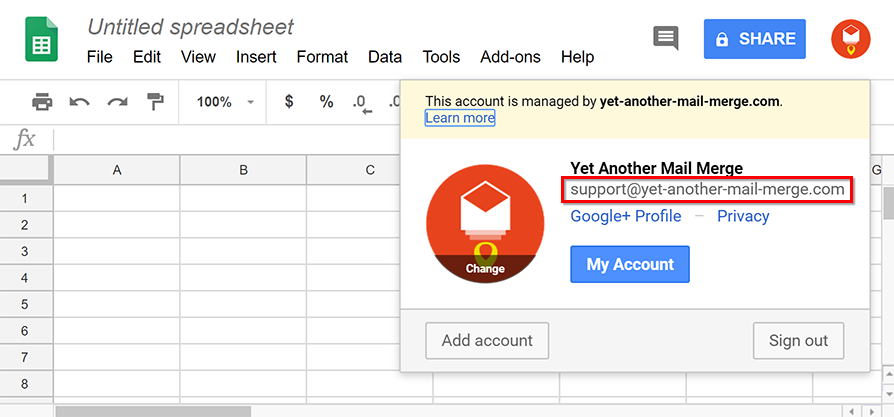894x417 pixels.
Task: Format as currency with dollar icon
Action: (x=289, y=102)
